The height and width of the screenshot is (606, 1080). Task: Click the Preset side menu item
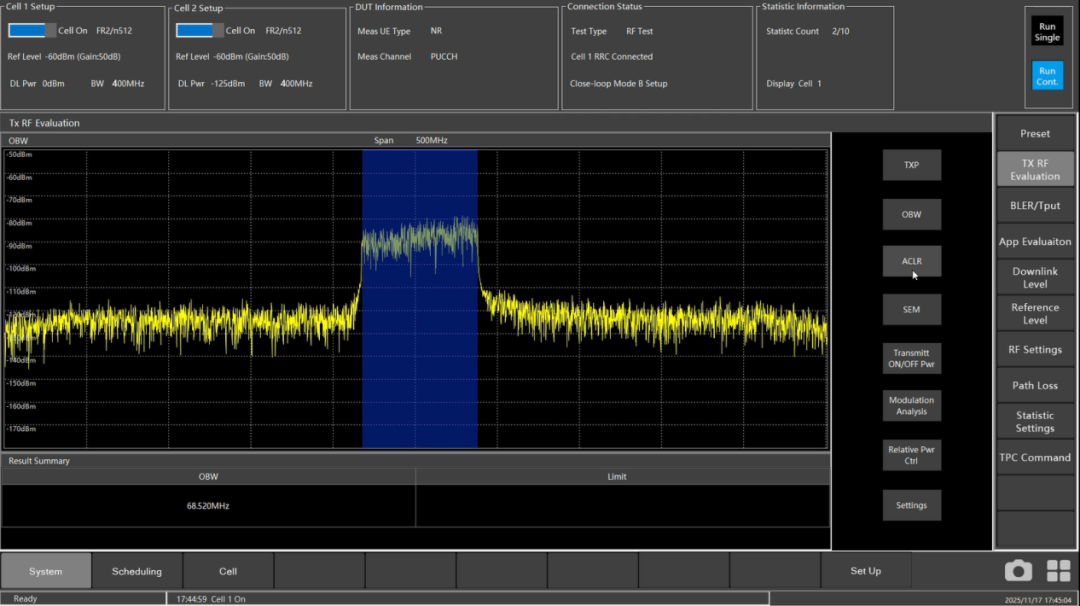coord(1035,133)
